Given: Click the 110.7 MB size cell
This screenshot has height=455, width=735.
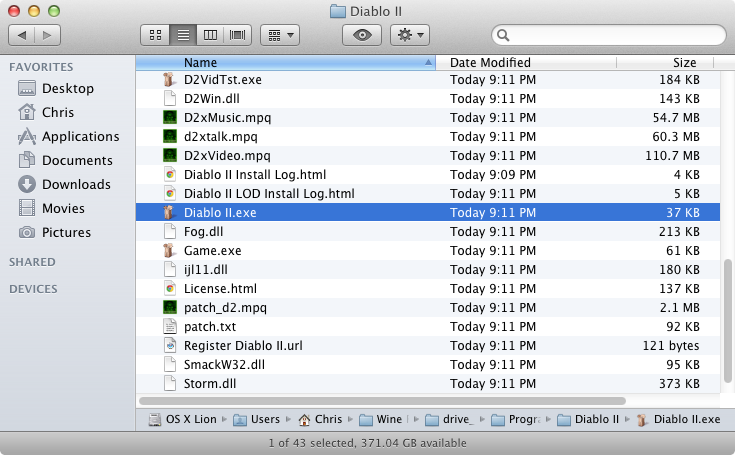Looking at the screenshot, I should (x=672, y=156).
